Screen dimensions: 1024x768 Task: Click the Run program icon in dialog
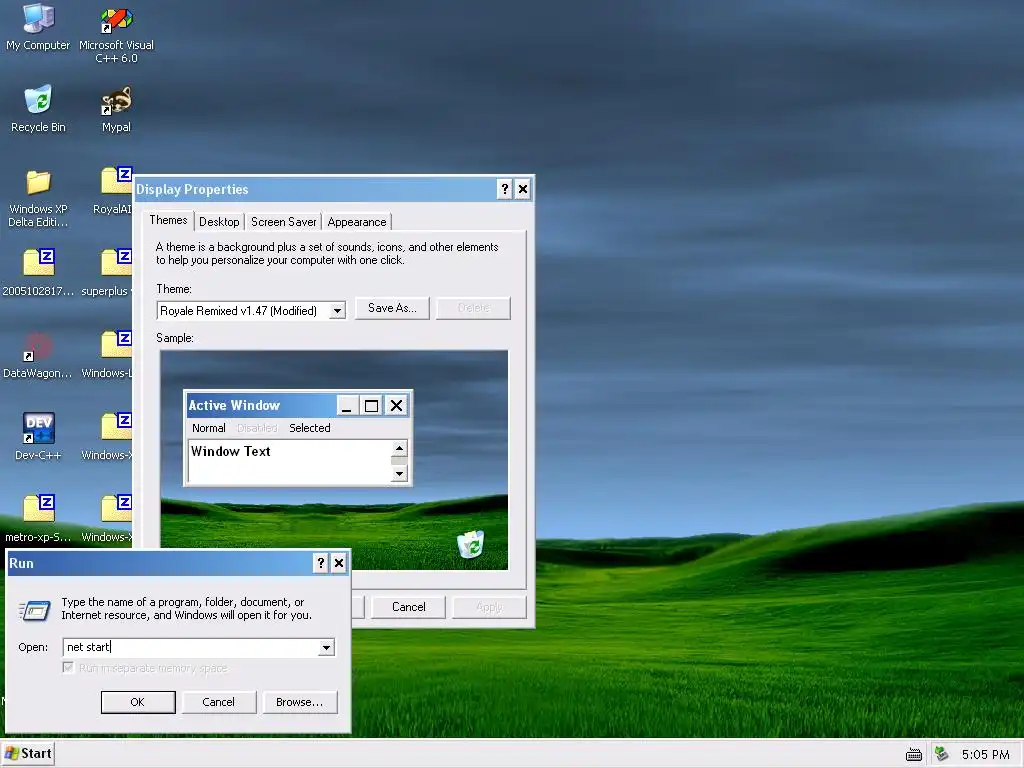click(35, 610)
